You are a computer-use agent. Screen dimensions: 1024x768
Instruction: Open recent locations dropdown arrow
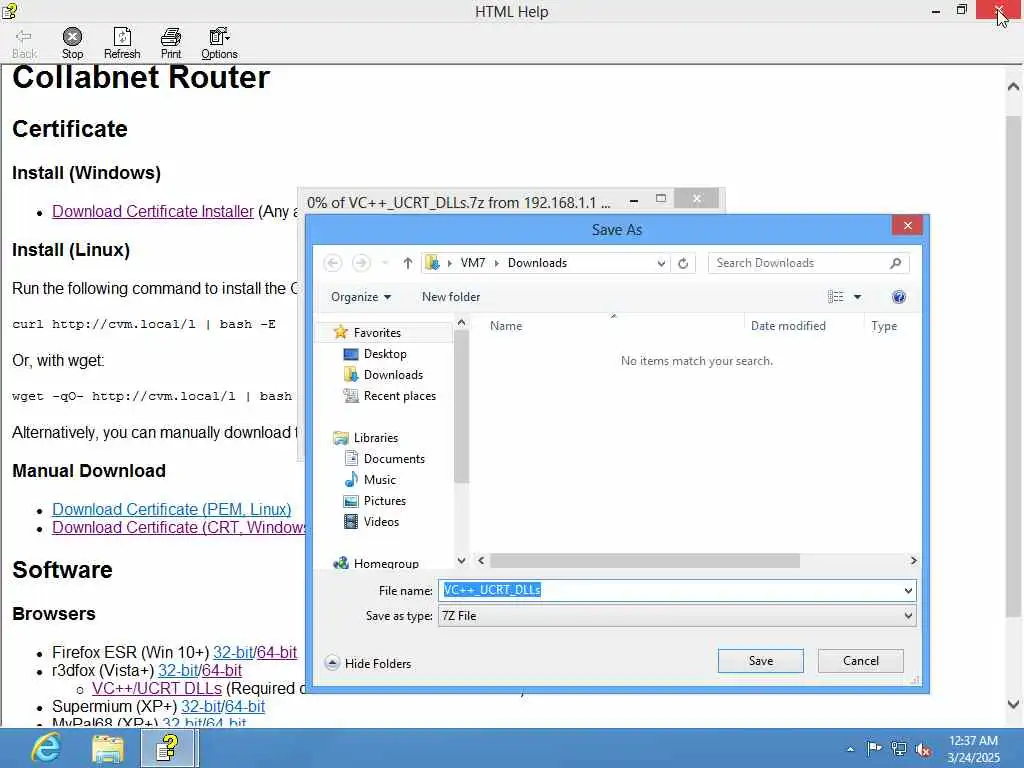point(385,263)
